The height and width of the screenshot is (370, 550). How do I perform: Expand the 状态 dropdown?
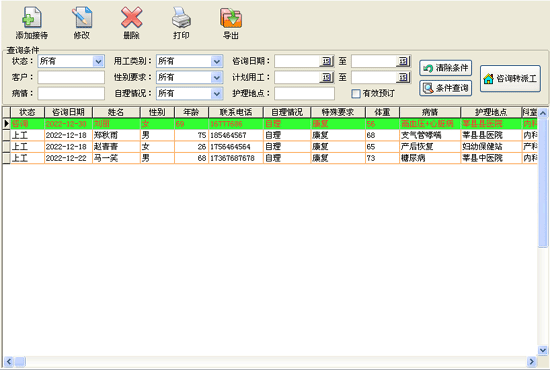tap(99, 61)
